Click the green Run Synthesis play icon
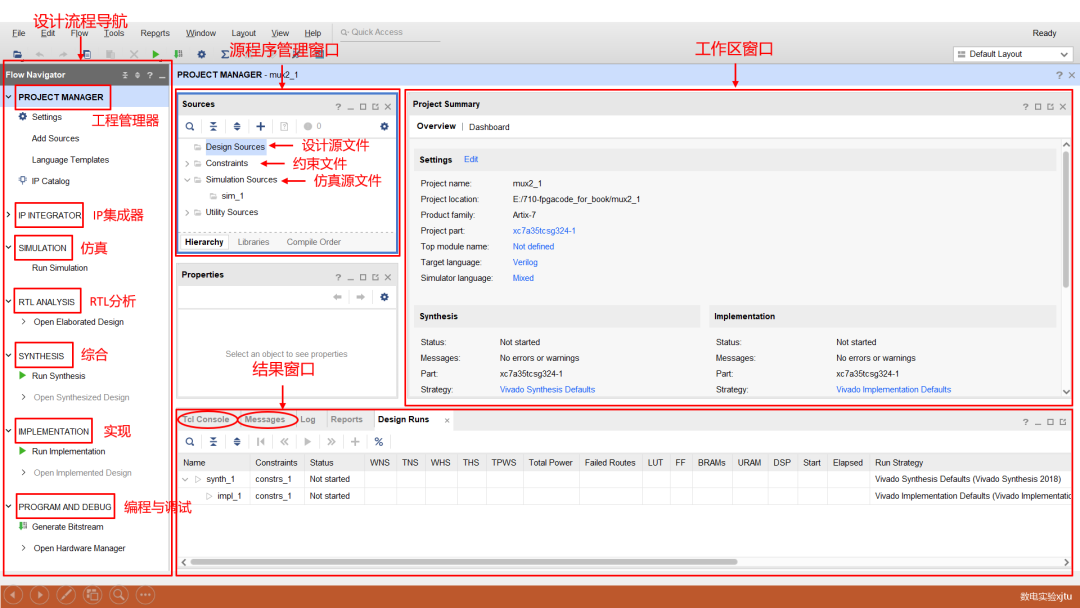1080x608 pixels. click(x=22, y=376)
